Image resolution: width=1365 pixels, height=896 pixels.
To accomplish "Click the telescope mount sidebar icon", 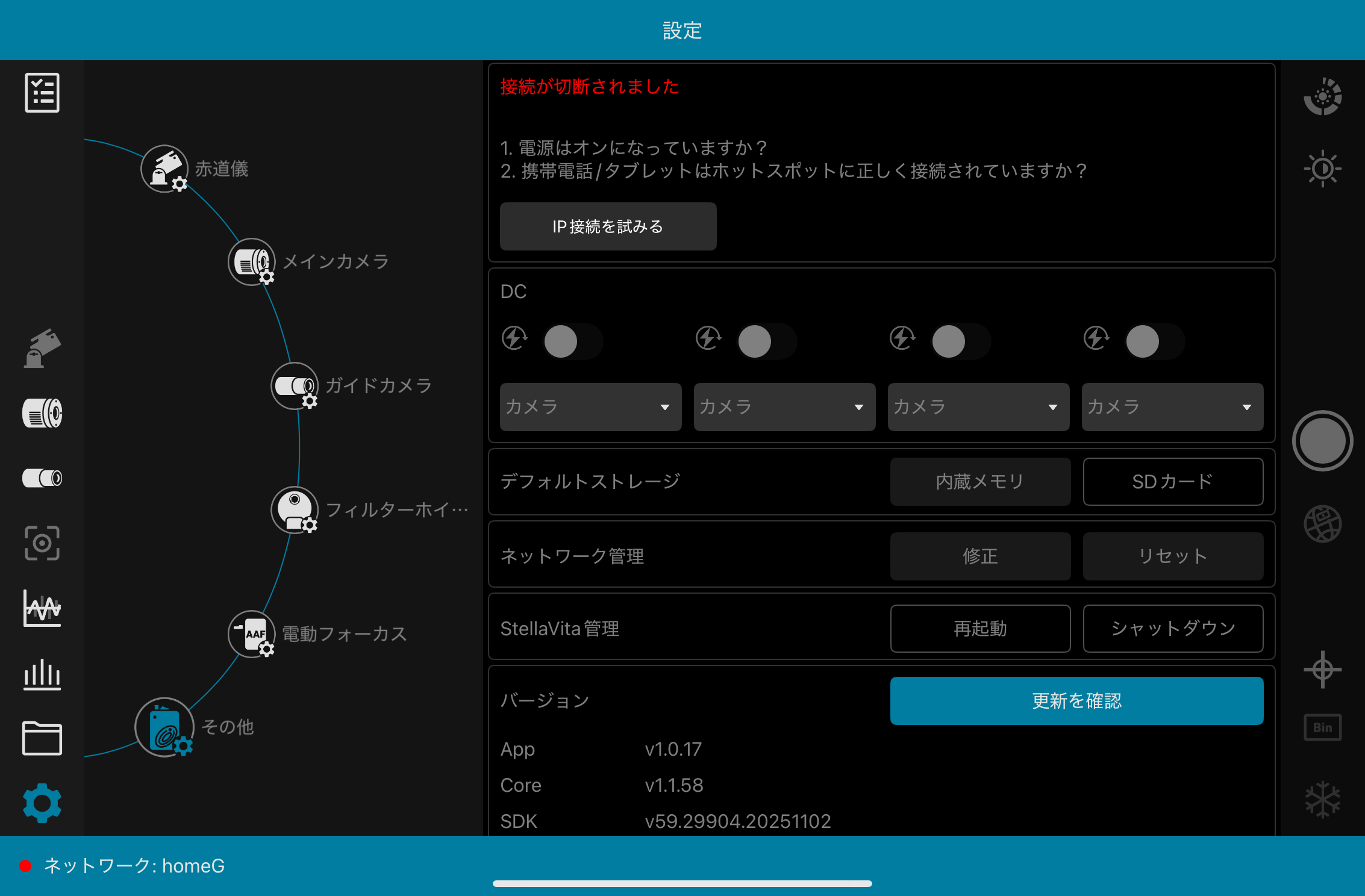I will tap(42, 348).
